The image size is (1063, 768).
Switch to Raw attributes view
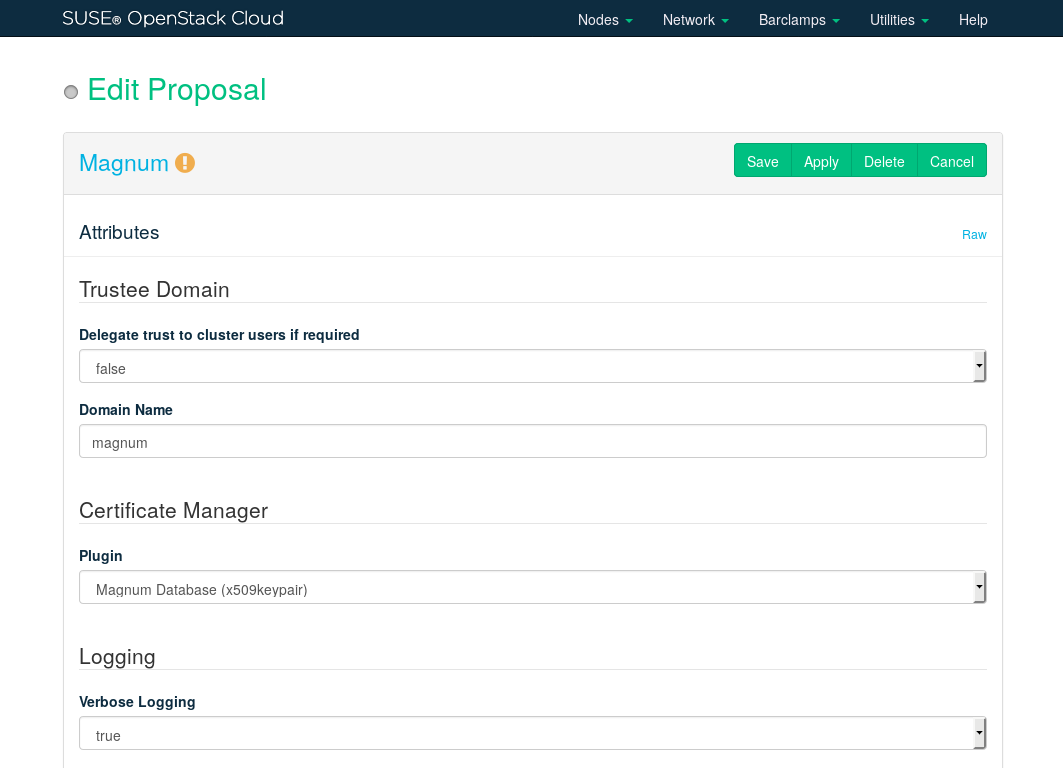point(974,235)
